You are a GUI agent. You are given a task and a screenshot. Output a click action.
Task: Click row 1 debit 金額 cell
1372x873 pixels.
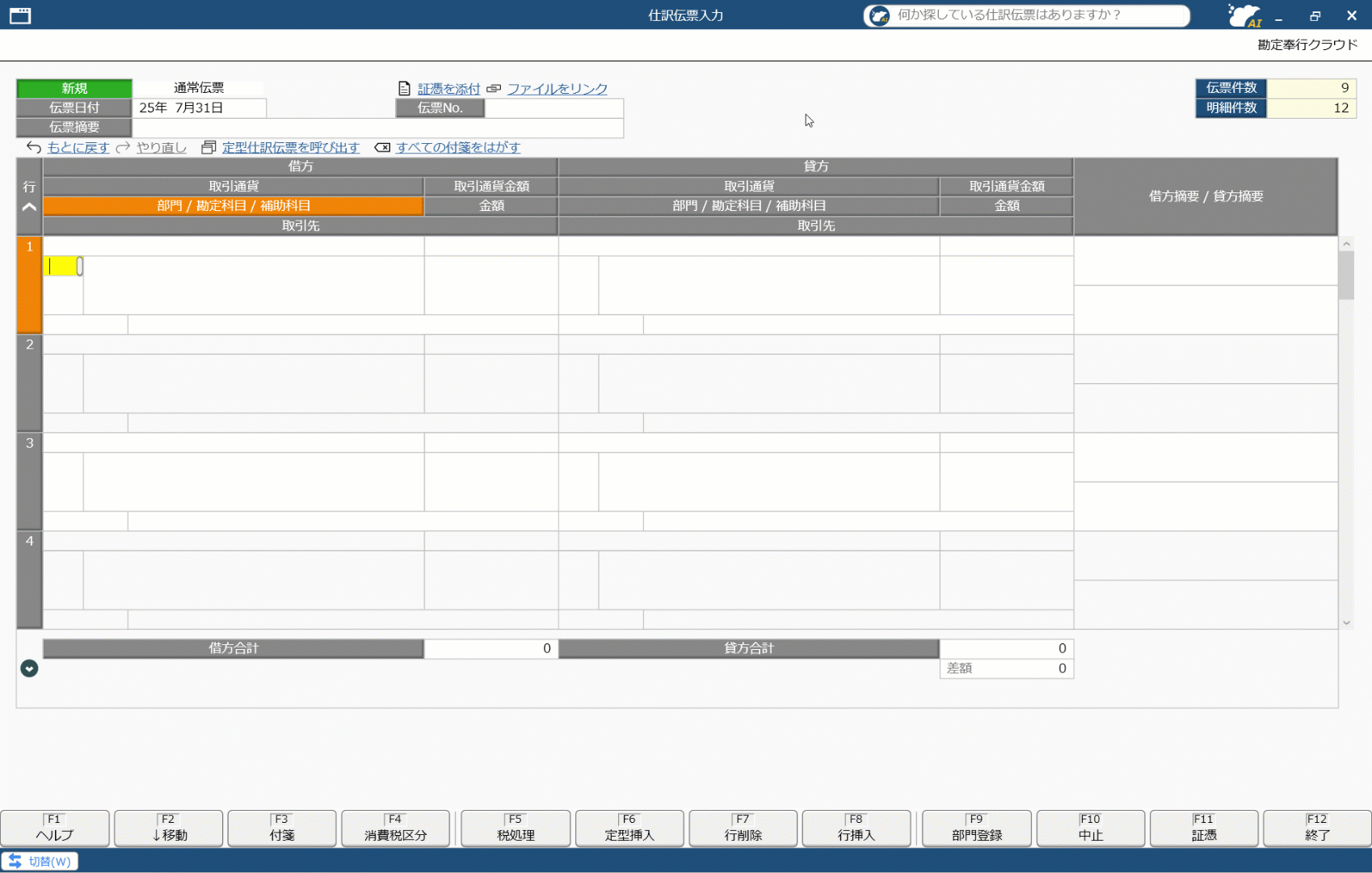[x=491, y=285]
